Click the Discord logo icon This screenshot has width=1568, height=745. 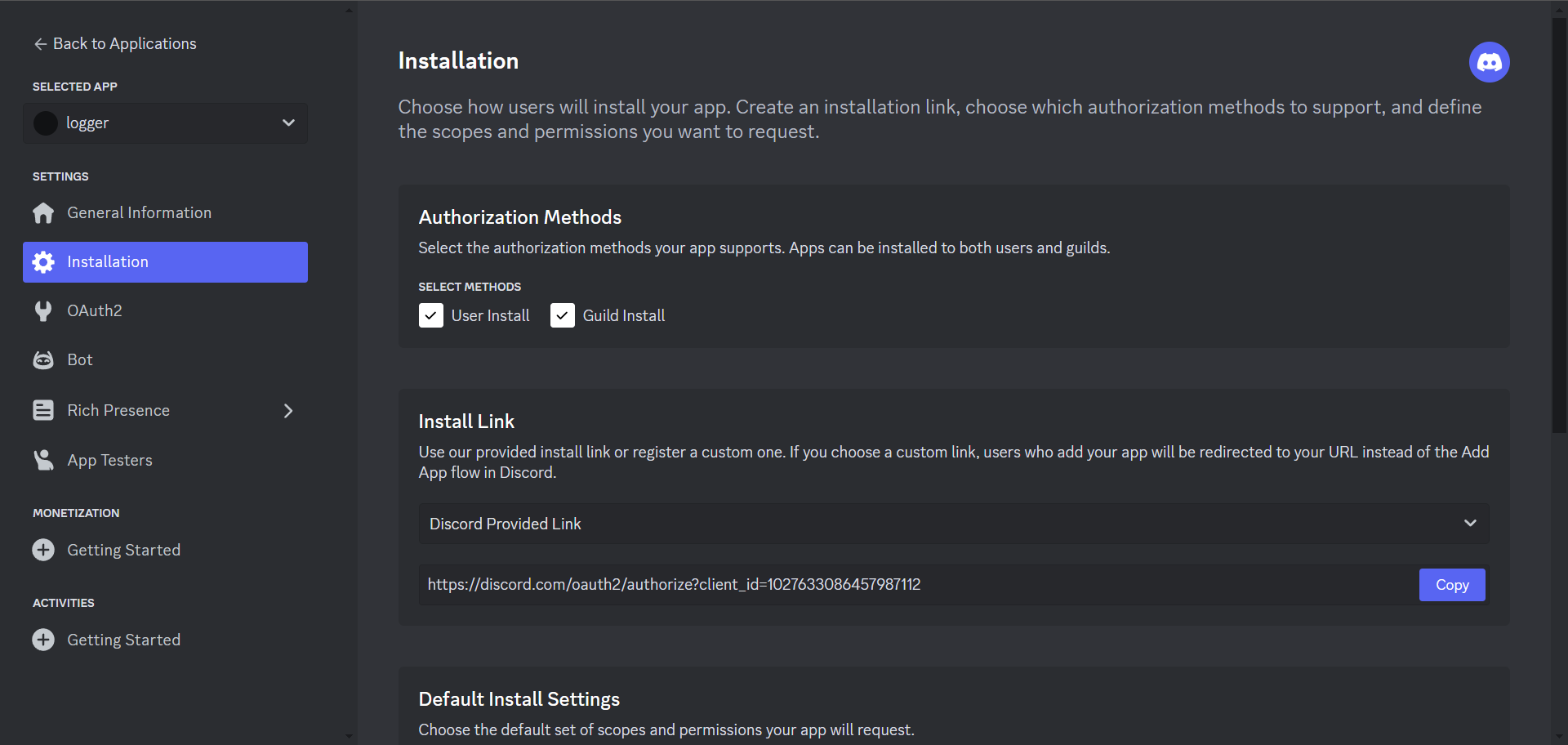click(1489, 62)
